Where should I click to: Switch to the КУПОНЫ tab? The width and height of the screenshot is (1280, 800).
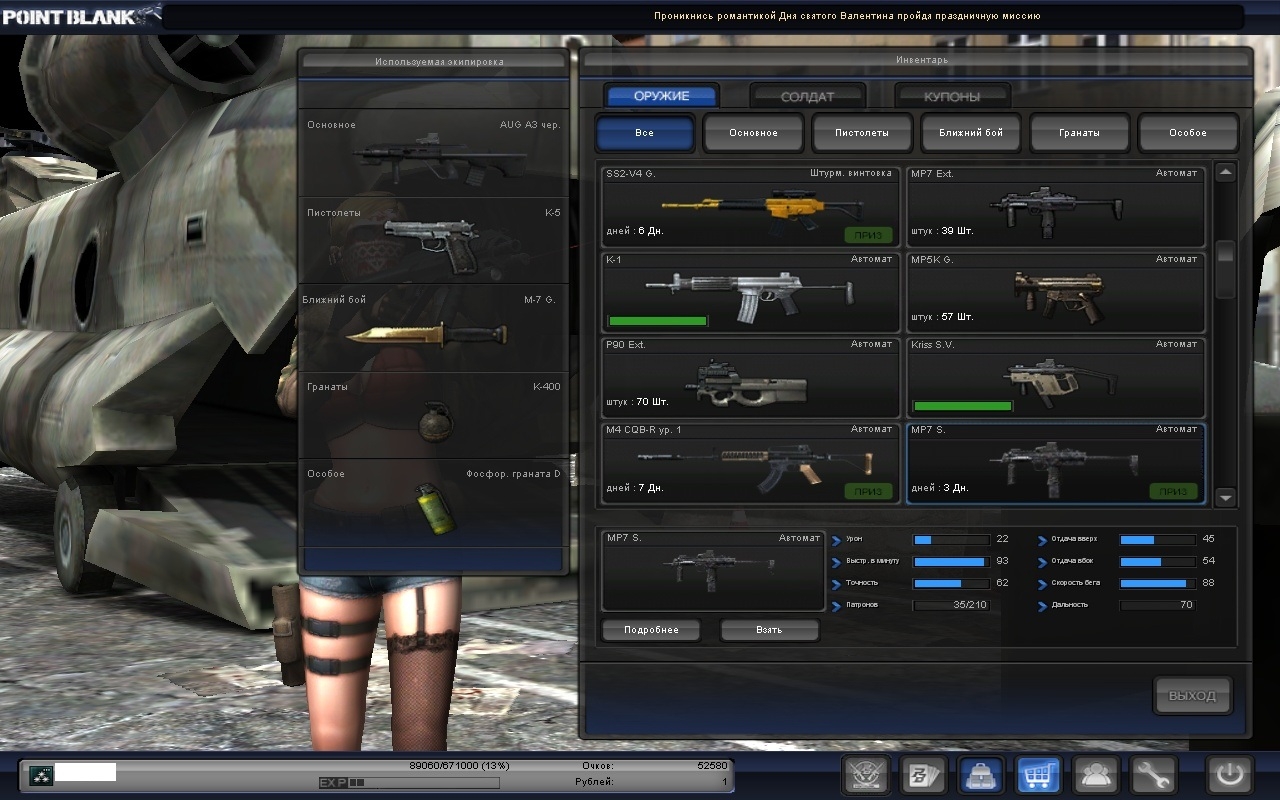click(952, 96)
